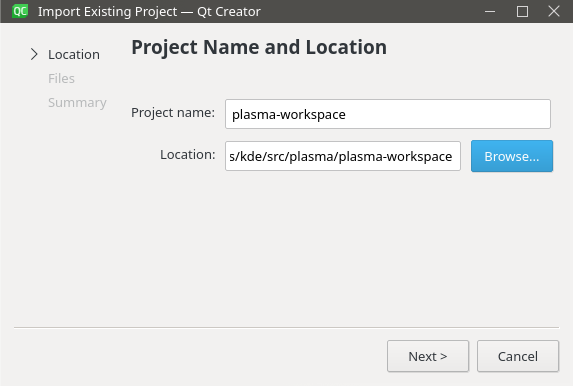Viewport: 573px width, 386px height.
Task: Focus the Location path input field
Action: pyautogui.click(x=343, y=156)
